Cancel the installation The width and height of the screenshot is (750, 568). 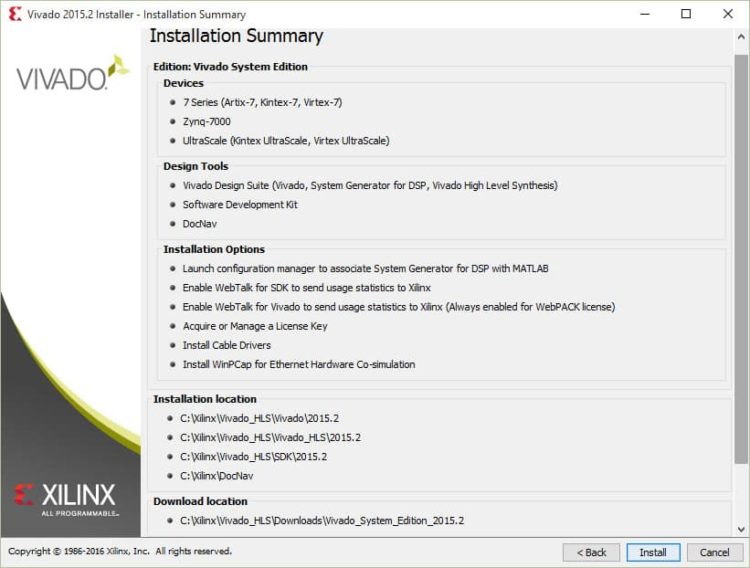coord(714,552)
